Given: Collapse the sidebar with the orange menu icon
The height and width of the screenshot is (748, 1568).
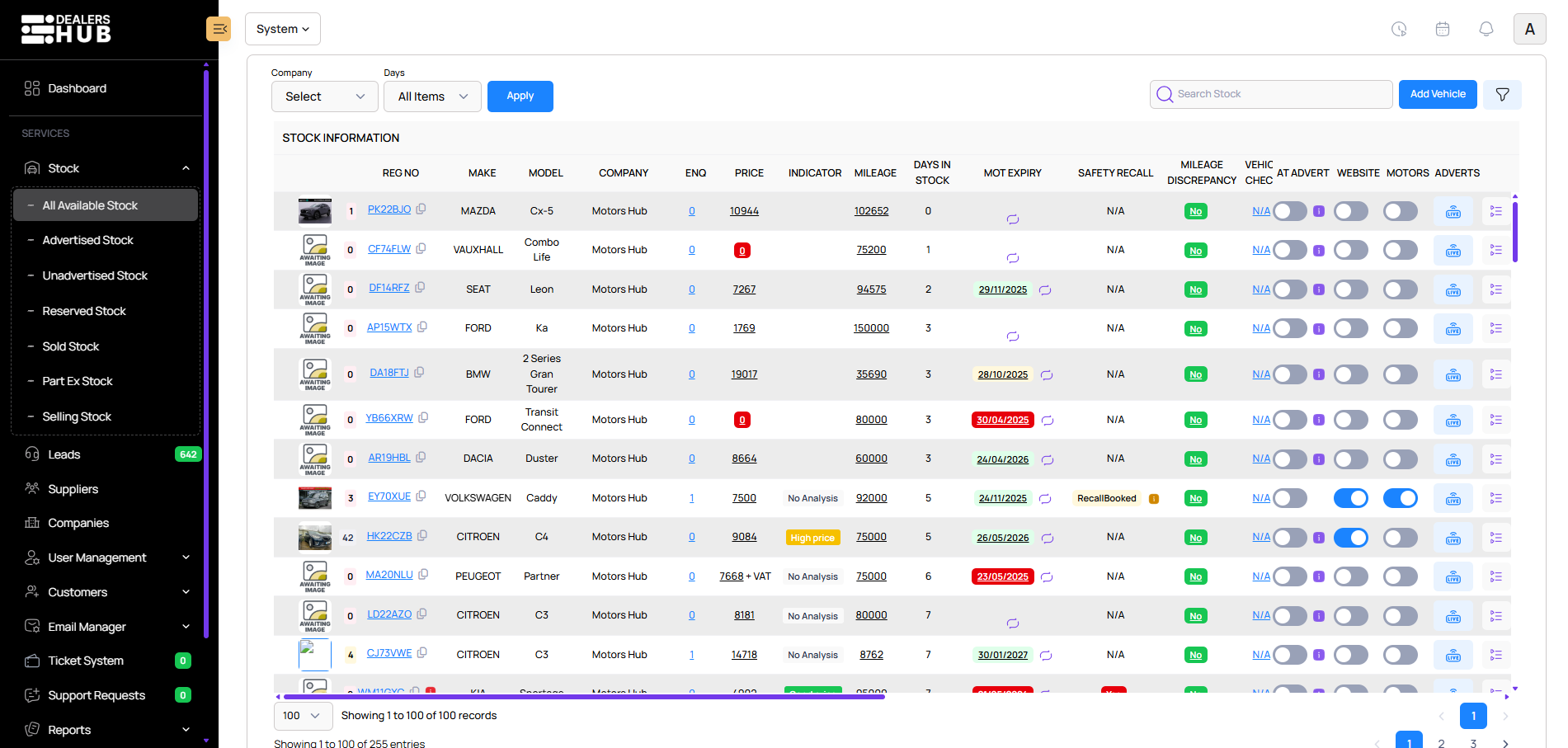Looking at the screenshot, I should pos(219,29).
